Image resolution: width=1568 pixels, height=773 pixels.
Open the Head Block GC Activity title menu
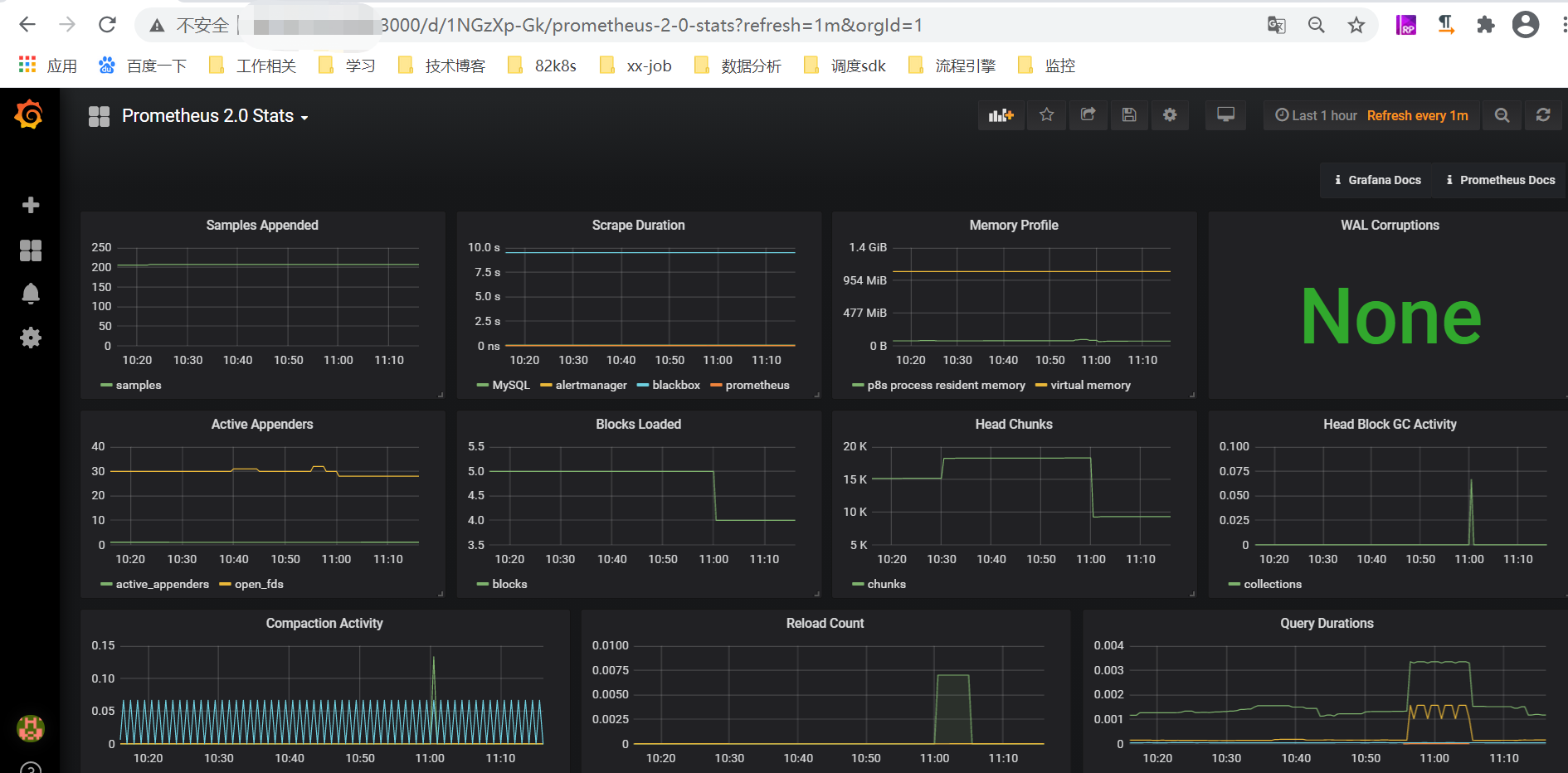tap(1390, 424)
